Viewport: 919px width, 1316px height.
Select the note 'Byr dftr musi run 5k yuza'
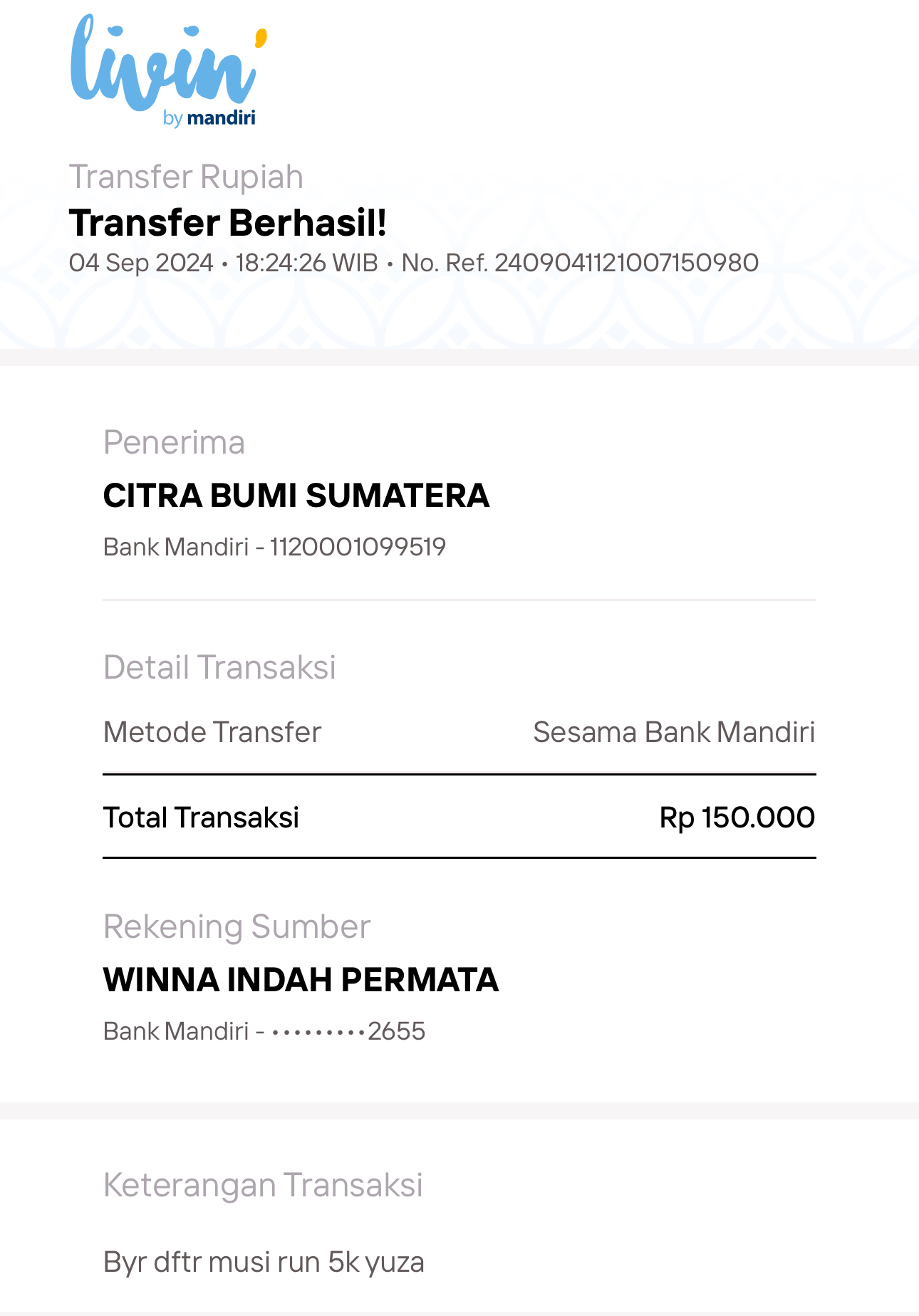pyautogui.click(x=264, y=1262)
